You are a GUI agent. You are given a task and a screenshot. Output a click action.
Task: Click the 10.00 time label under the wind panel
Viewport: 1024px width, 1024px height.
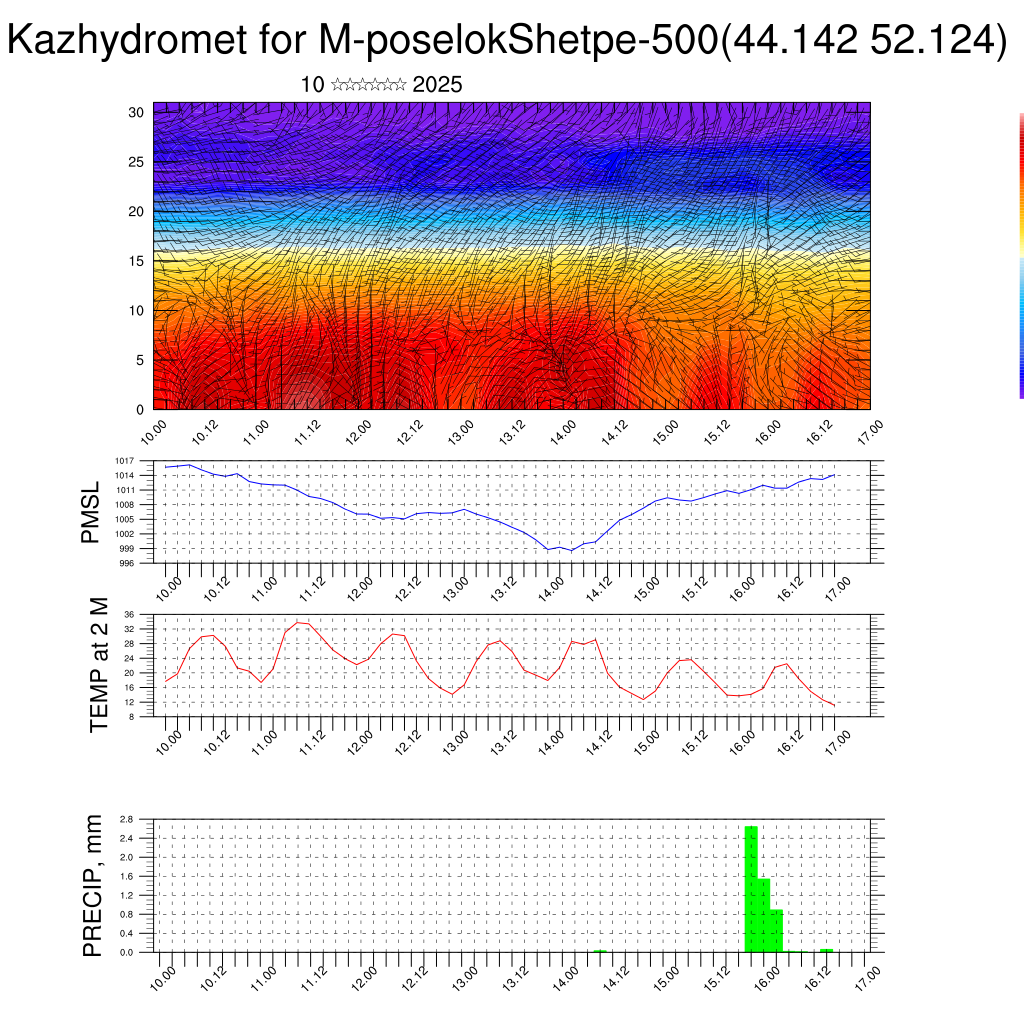pos(153,432)
